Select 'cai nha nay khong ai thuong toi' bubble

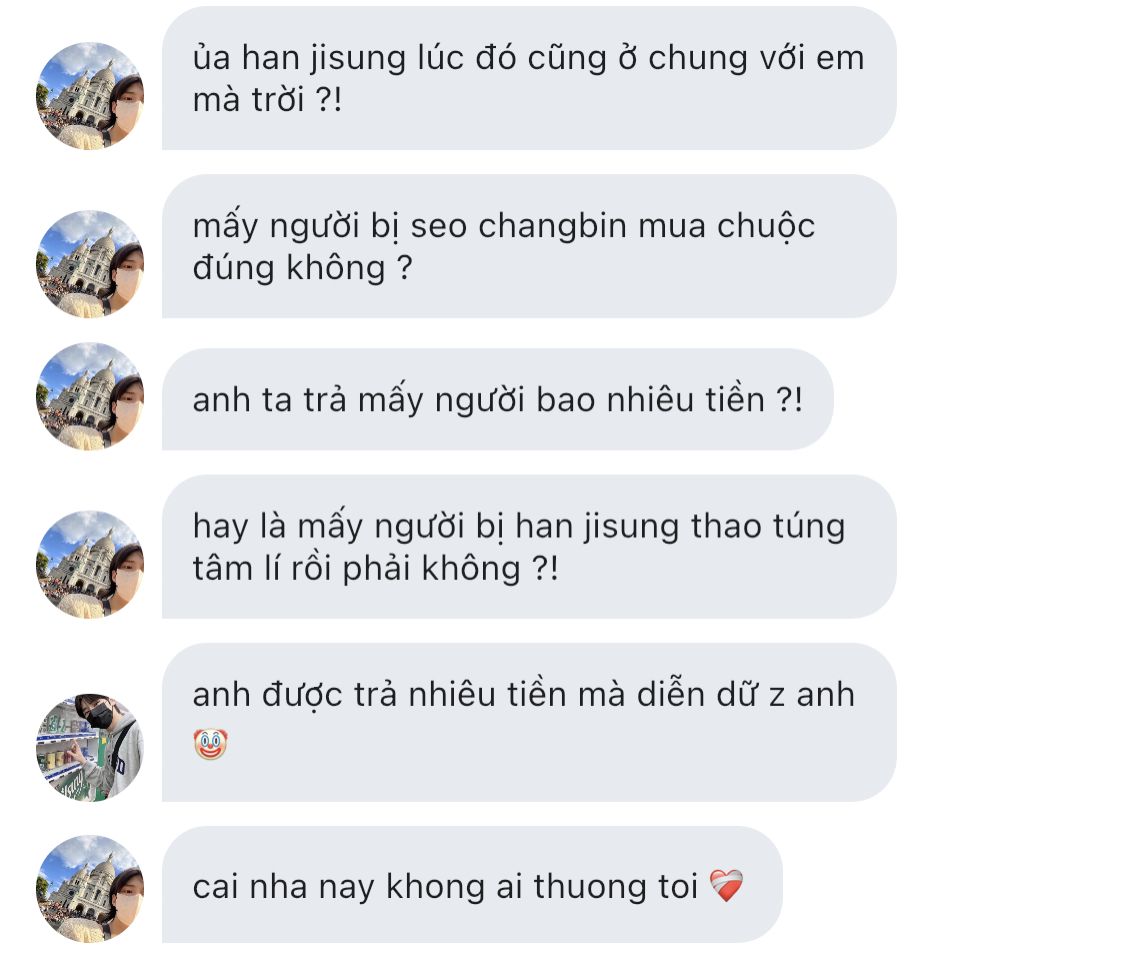[472, 884]
